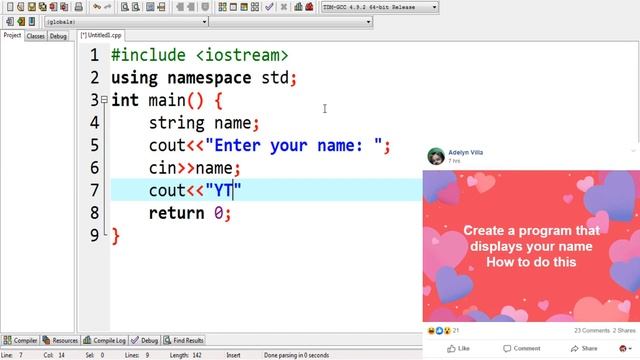Viewport: 640px width, 360px height.
Task: Collapse the main() code fold on line 3
Action: pos(104,99)
